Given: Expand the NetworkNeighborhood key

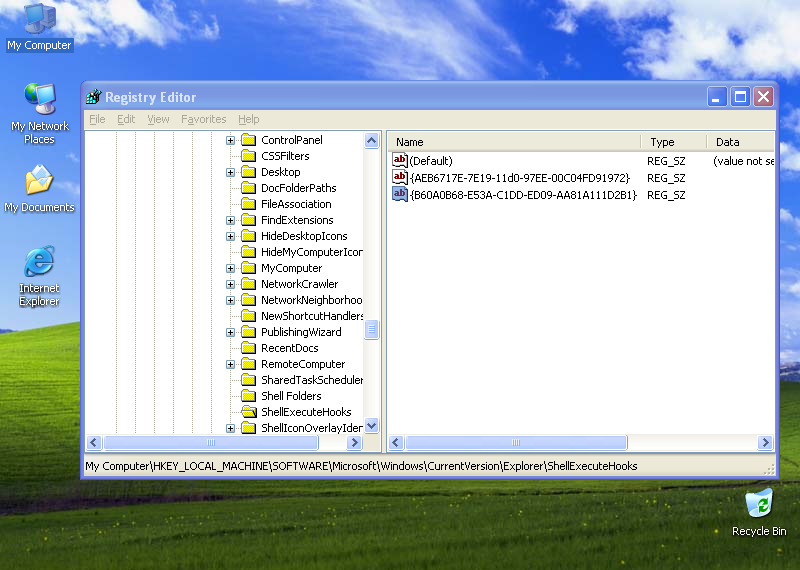Looking at the screenshot, I should (x=231, y=300).
